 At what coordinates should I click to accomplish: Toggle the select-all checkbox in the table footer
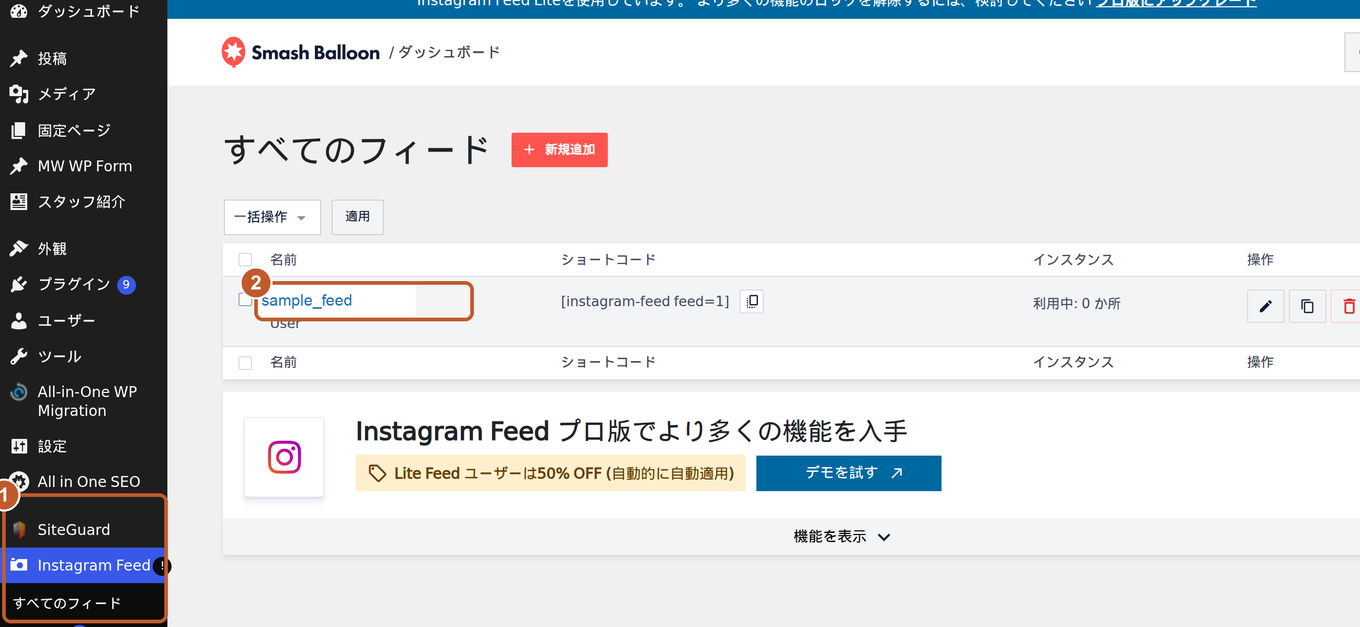pyautogui.click(x=245, y=362)
